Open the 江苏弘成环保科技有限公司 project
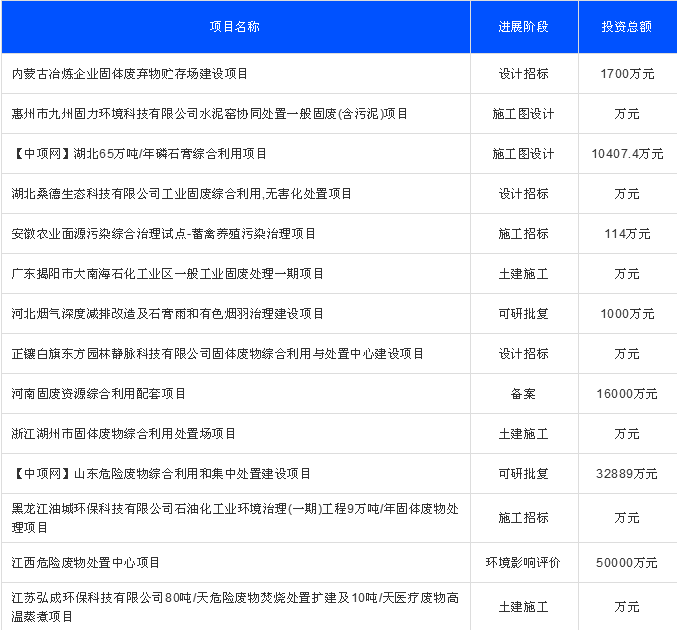 [x=235, y=607]
